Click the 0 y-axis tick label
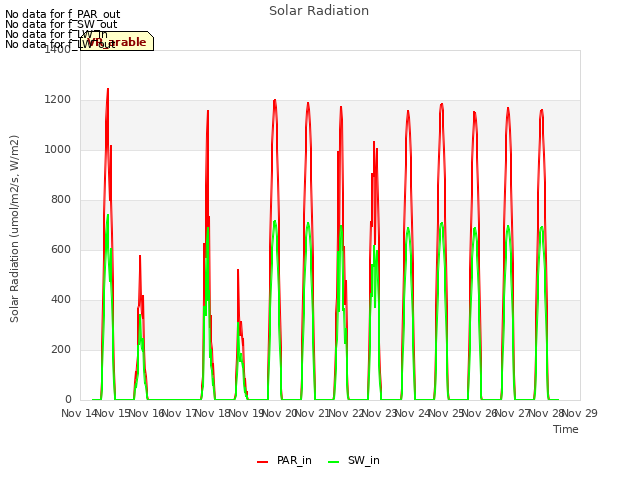 [68, 399]
